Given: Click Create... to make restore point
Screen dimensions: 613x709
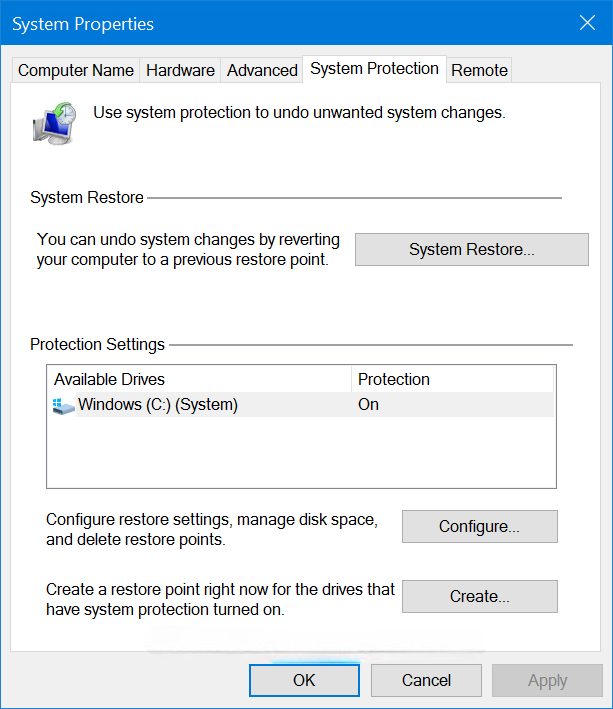Looking at the screenshot, I should (x=479, y=596).
